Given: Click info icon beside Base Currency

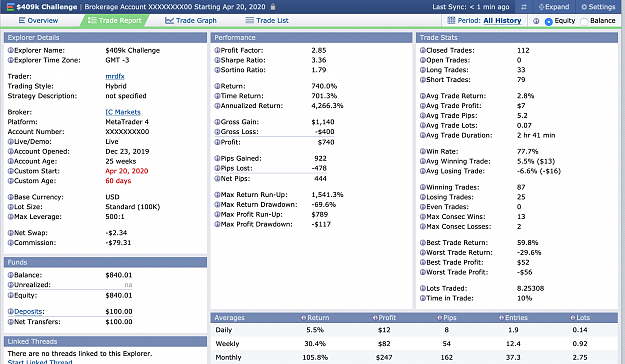Looking at the screenshot, I should 11,197.
